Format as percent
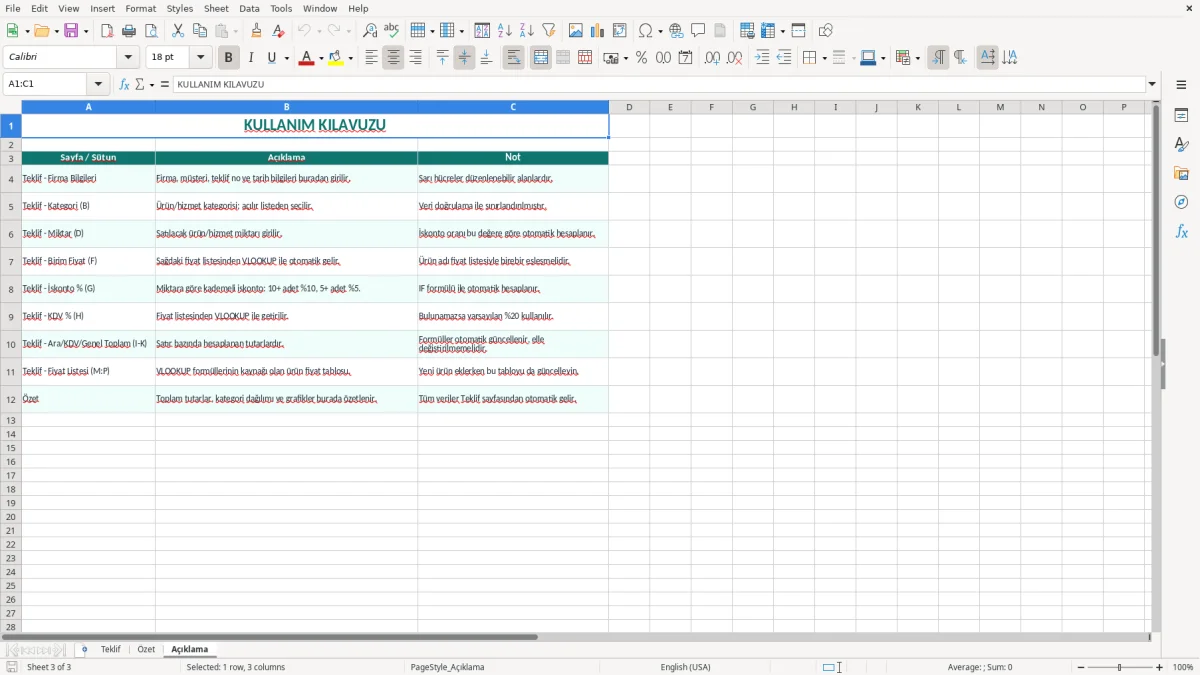This screenshot has width=1200, height=675. coord(641,58)
